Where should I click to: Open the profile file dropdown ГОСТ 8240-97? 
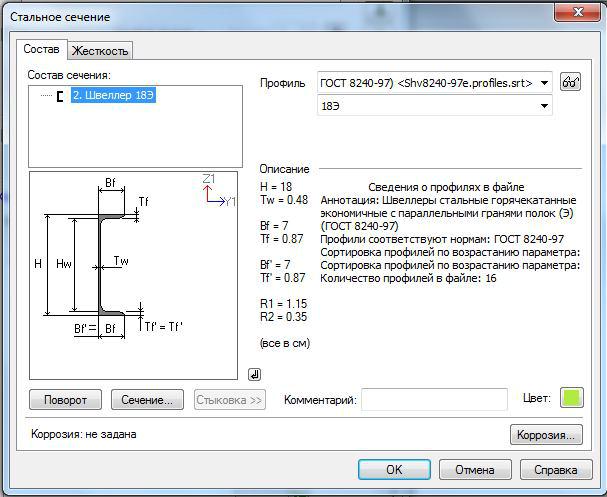[x=434, y=82]
